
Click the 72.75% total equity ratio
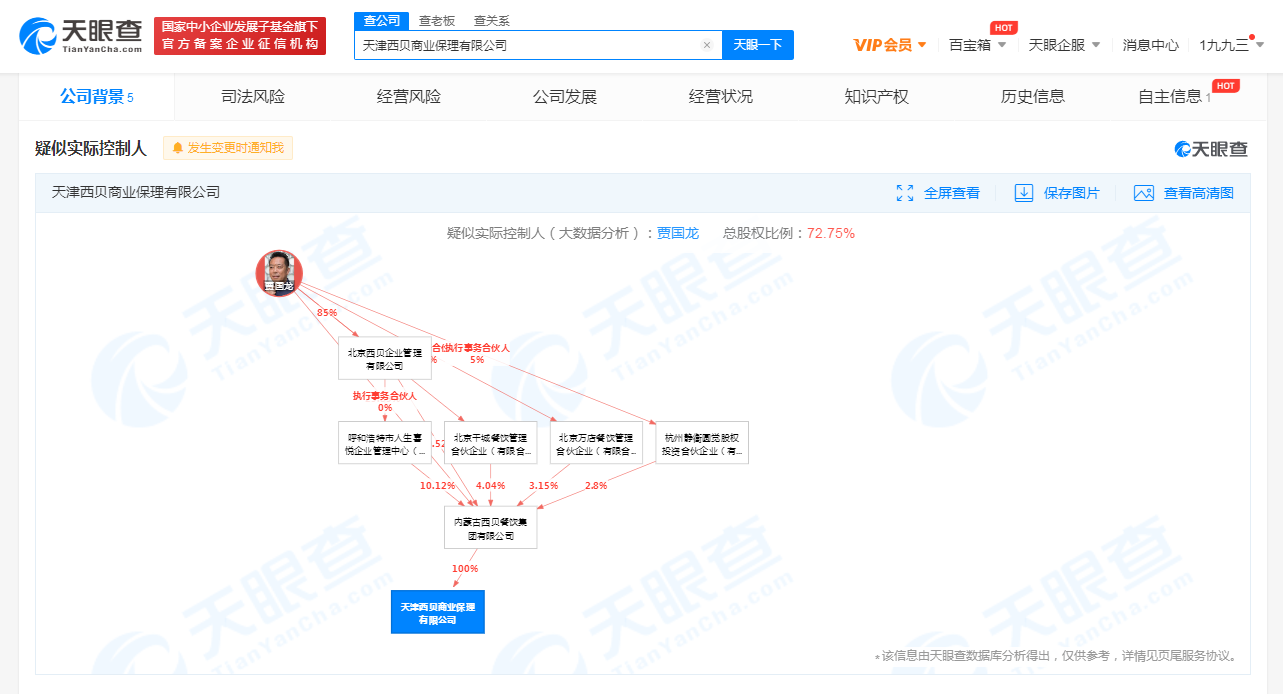point(831,233)
